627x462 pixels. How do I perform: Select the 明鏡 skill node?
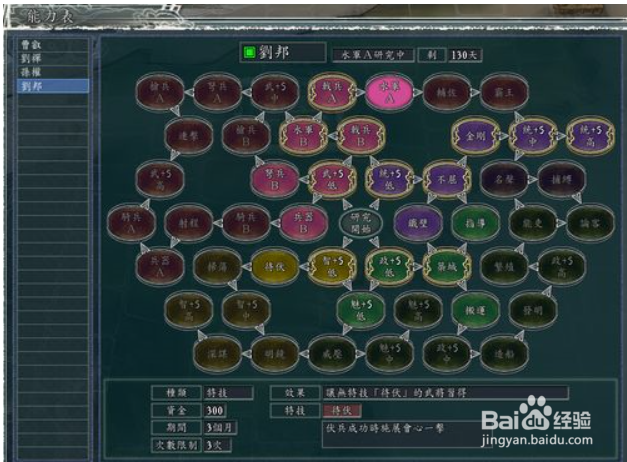[275, 354]
